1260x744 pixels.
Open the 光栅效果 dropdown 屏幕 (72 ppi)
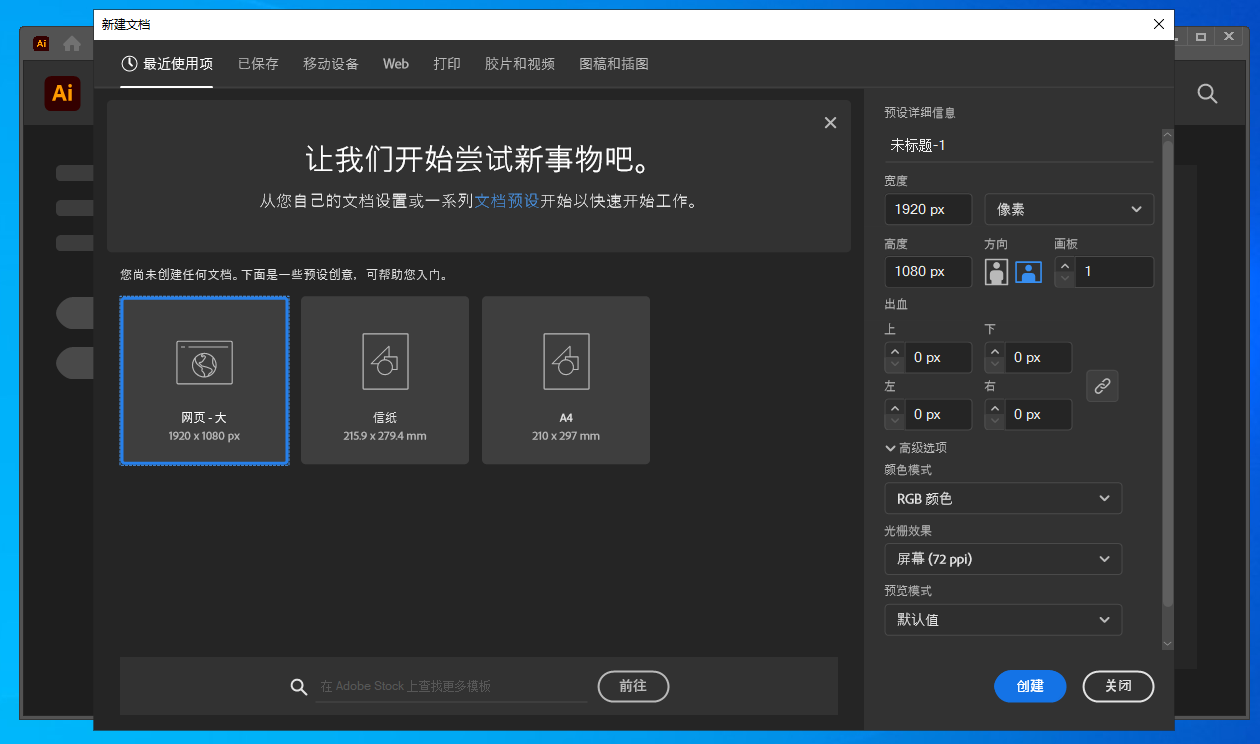click(x=1003, y=559)
